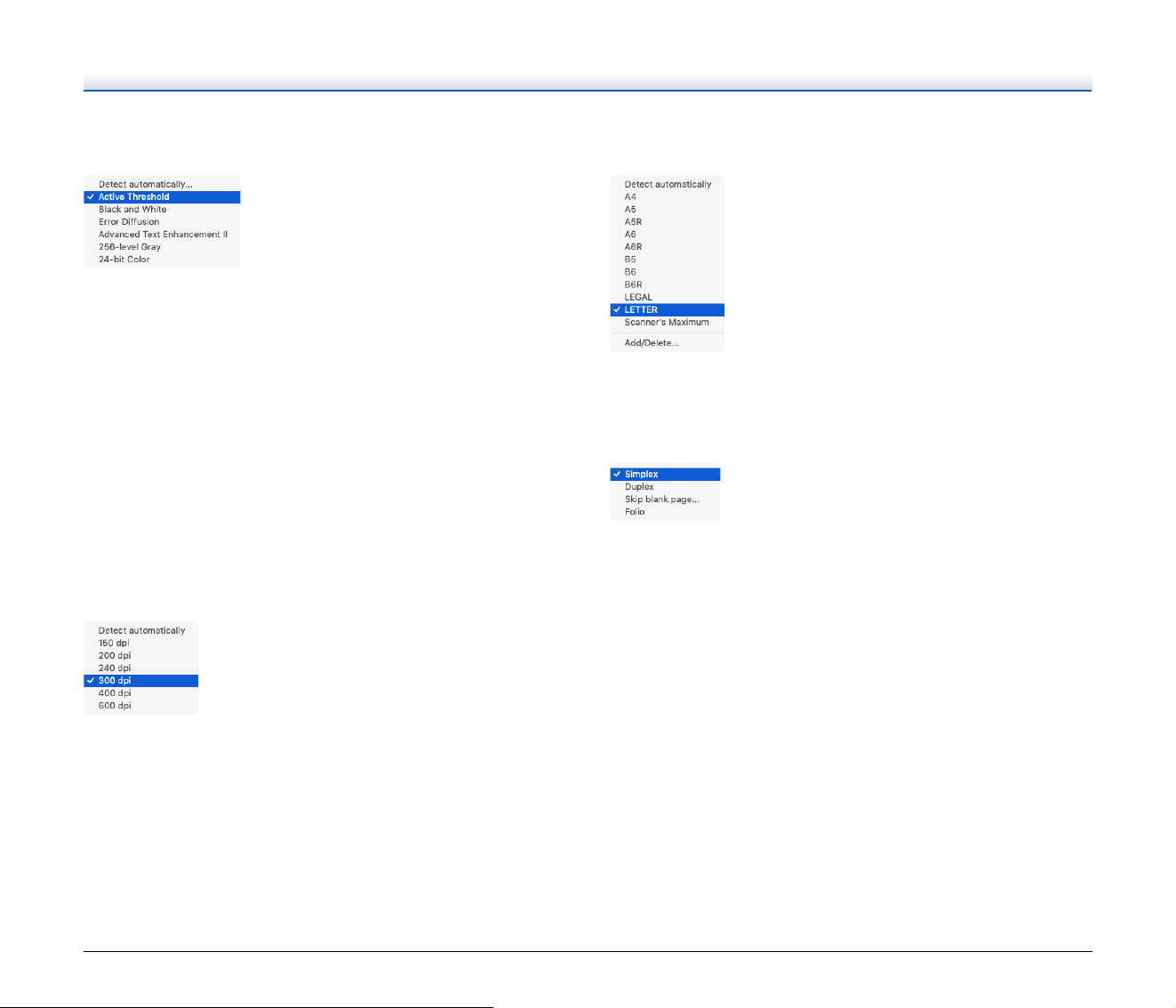Choose 400 dpi resolution
This screenshot has width=1176, height=1008.
coord(141,693)
